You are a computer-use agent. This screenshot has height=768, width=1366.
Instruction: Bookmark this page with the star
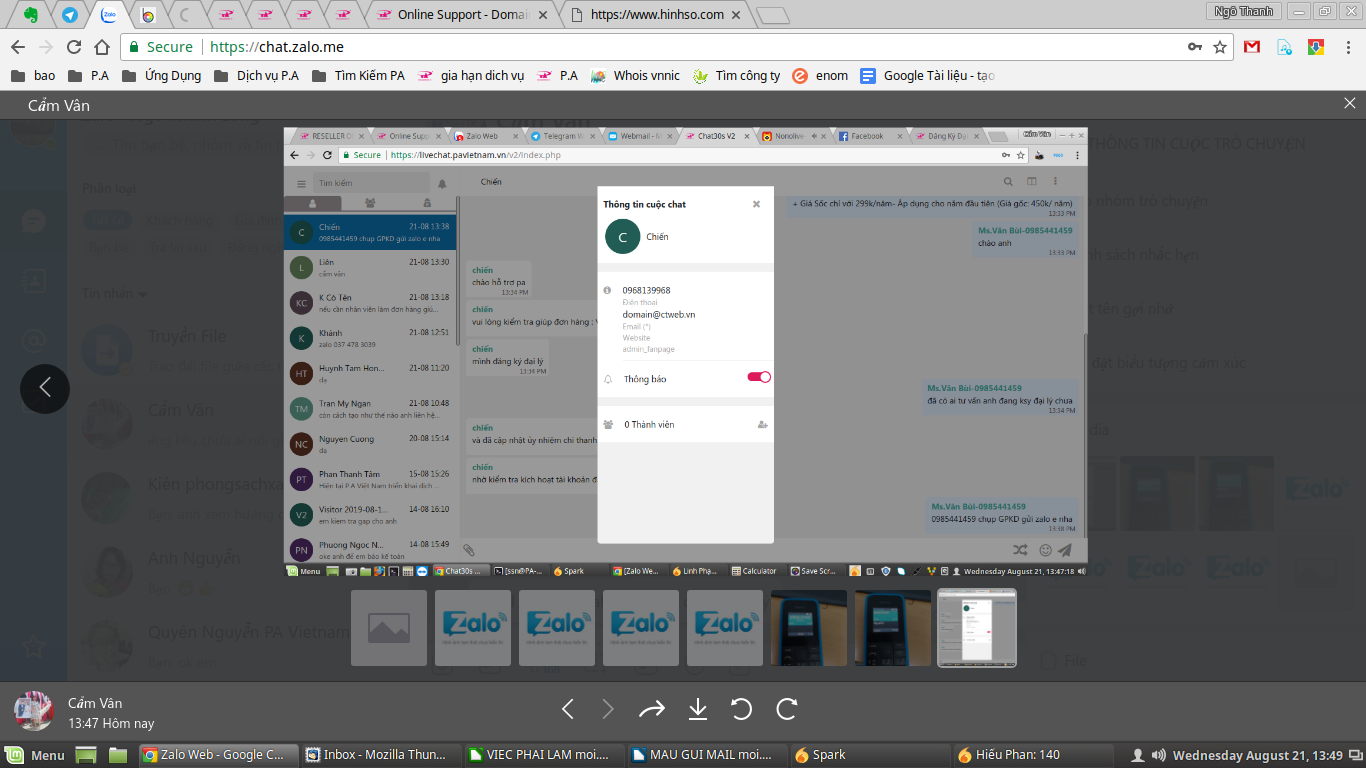[x=1220, y=47]
